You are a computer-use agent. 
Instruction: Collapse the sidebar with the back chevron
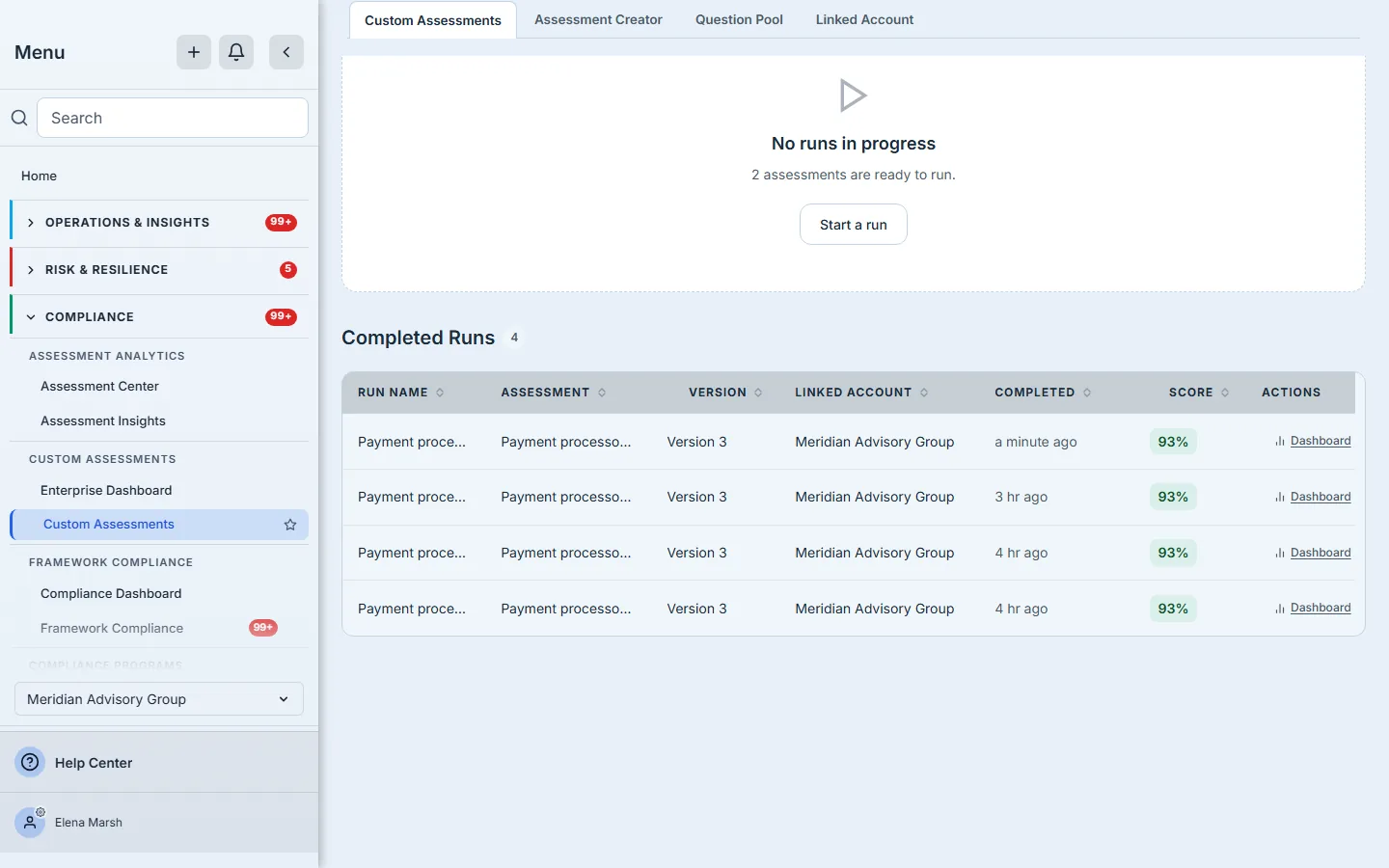tap(286, 52)
